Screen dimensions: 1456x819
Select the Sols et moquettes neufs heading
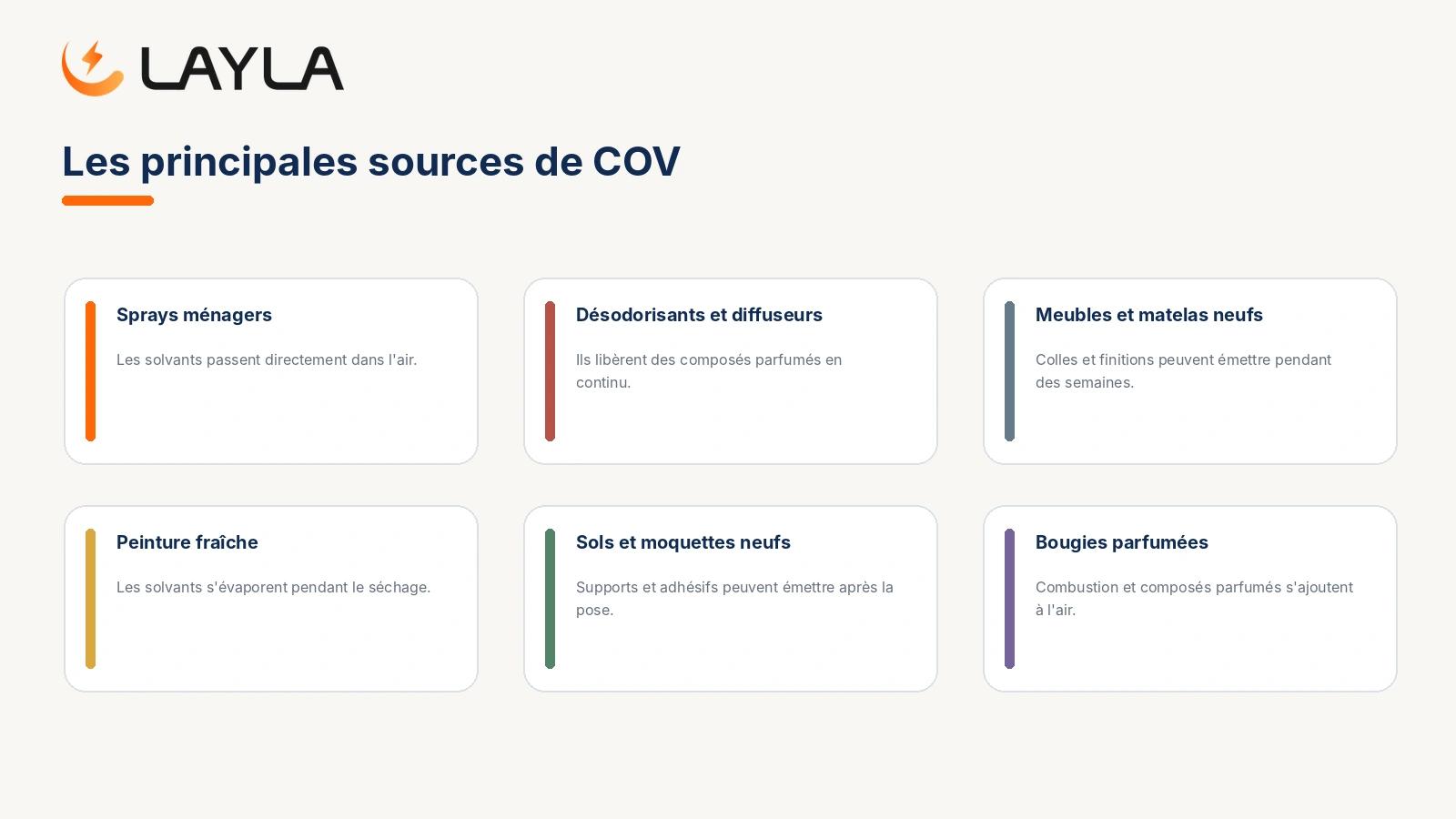(x=683, y=542)
